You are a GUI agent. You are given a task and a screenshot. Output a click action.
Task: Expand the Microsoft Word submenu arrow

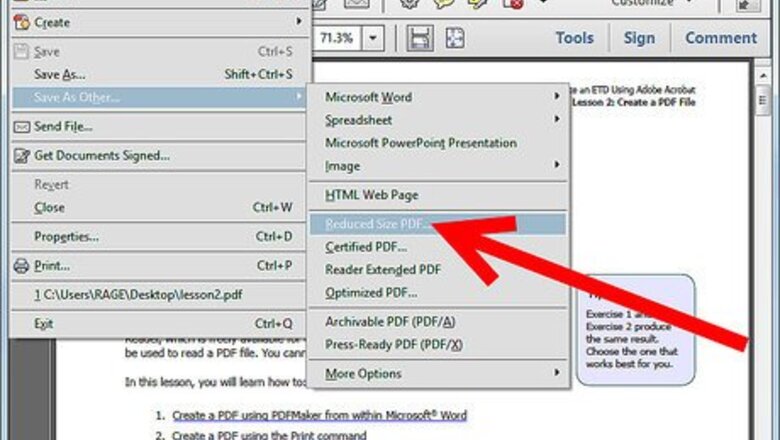(556, 97)
